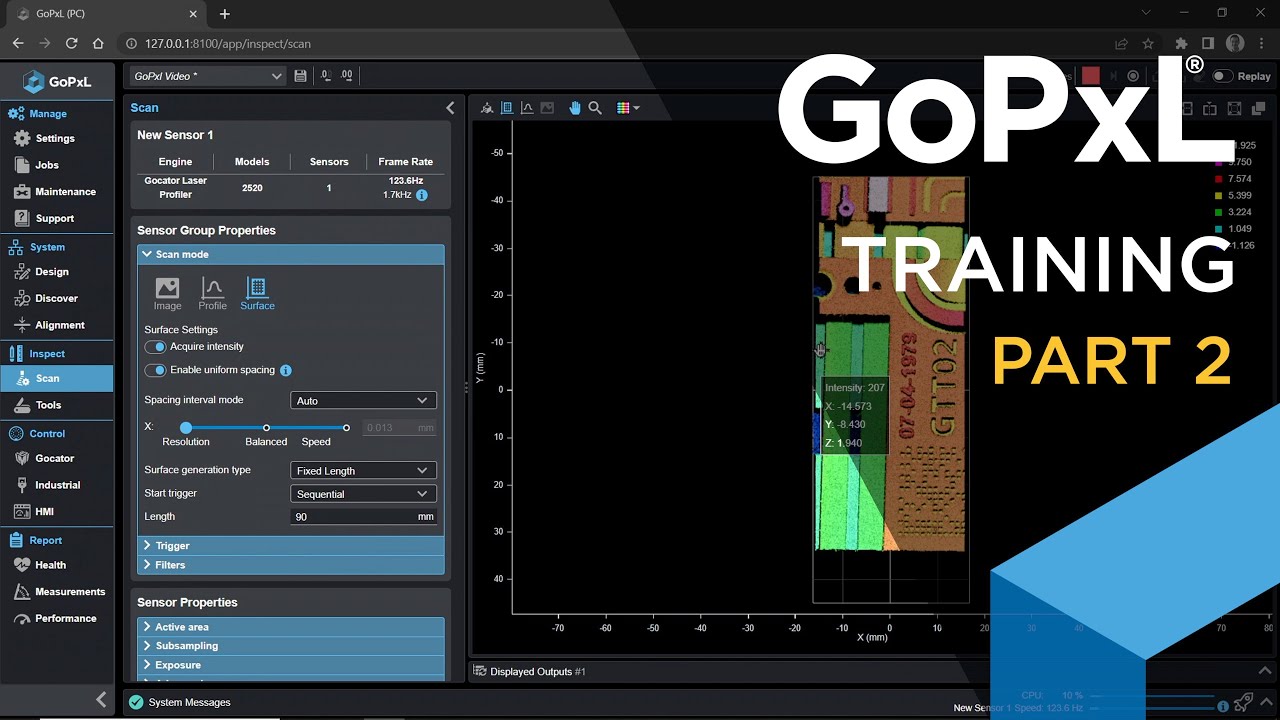The height and width of the screenshot is (720, 1280).
Task: Collapse the Scan mode section
Action: pyautogui.click(x=290, y=255)
